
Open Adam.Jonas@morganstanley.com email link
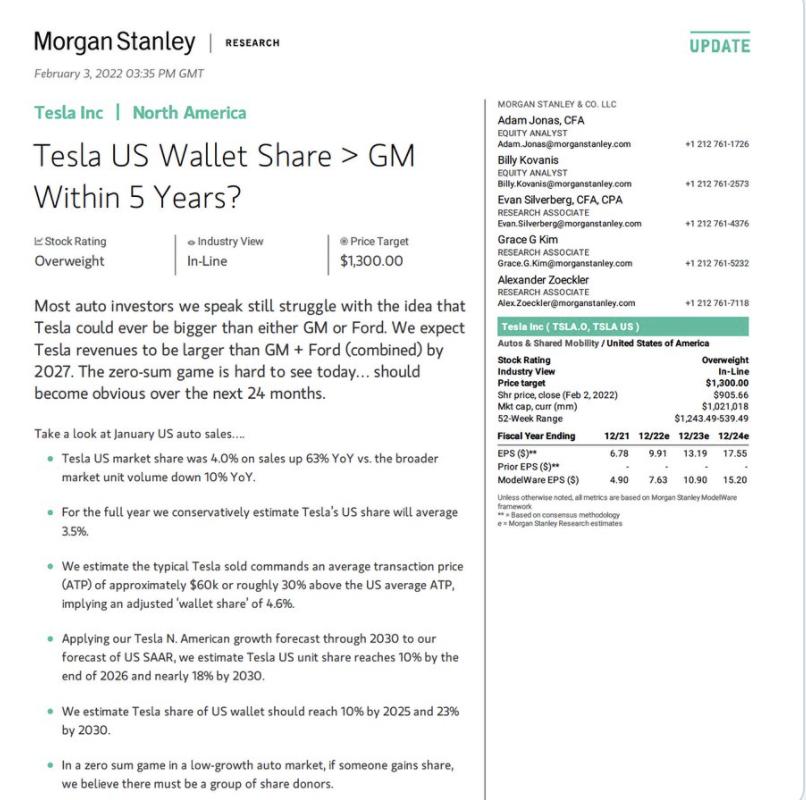564,144
